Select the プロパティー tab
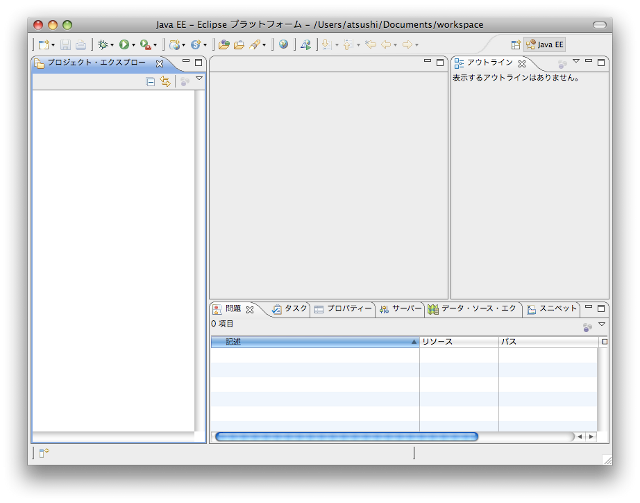Viewport: 640px width, 503px height. [x=343, y=309]
